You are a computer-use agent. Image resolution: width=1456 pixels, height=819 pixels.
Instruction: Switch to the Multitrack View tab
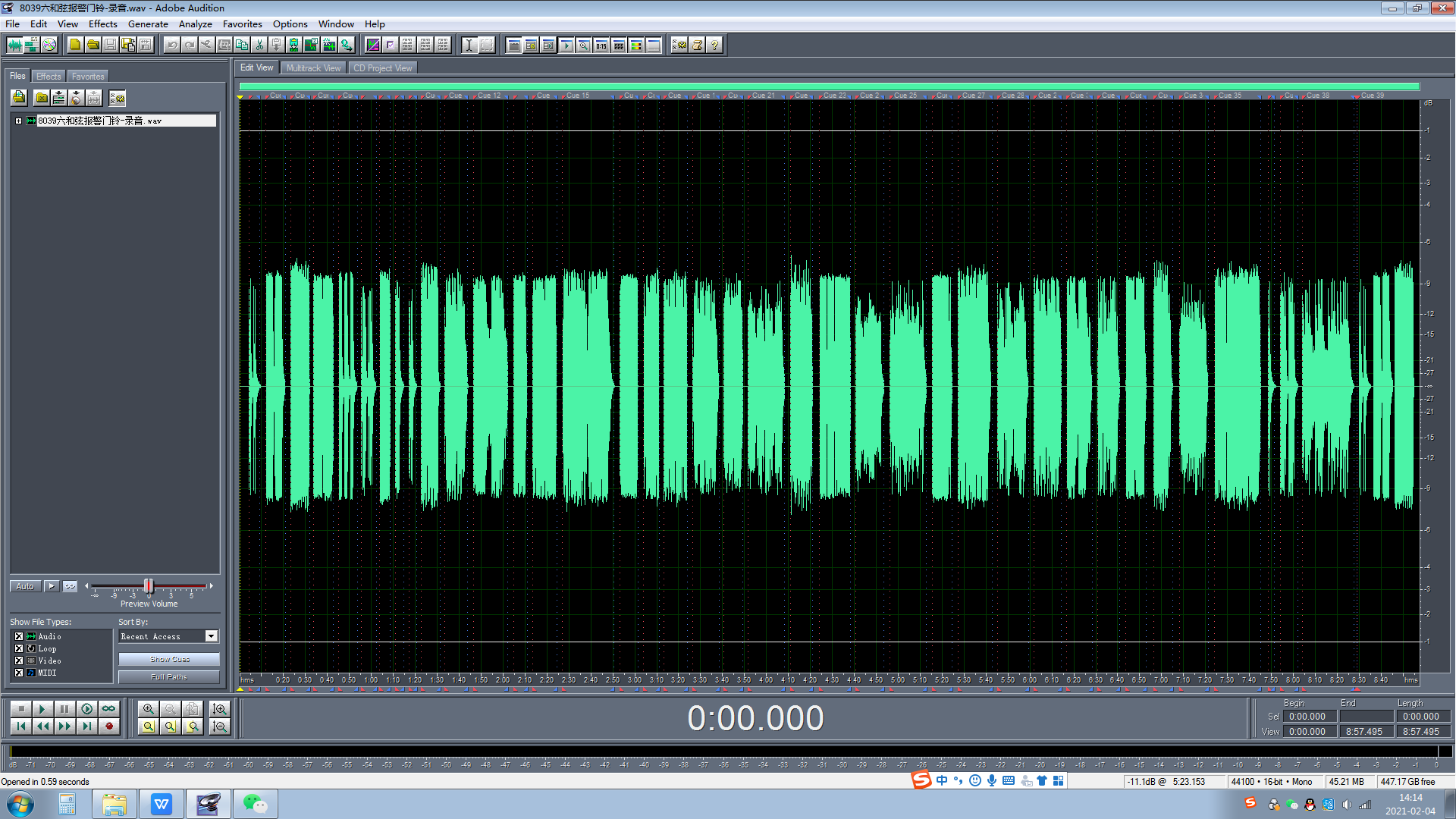[x=313, y=68]
